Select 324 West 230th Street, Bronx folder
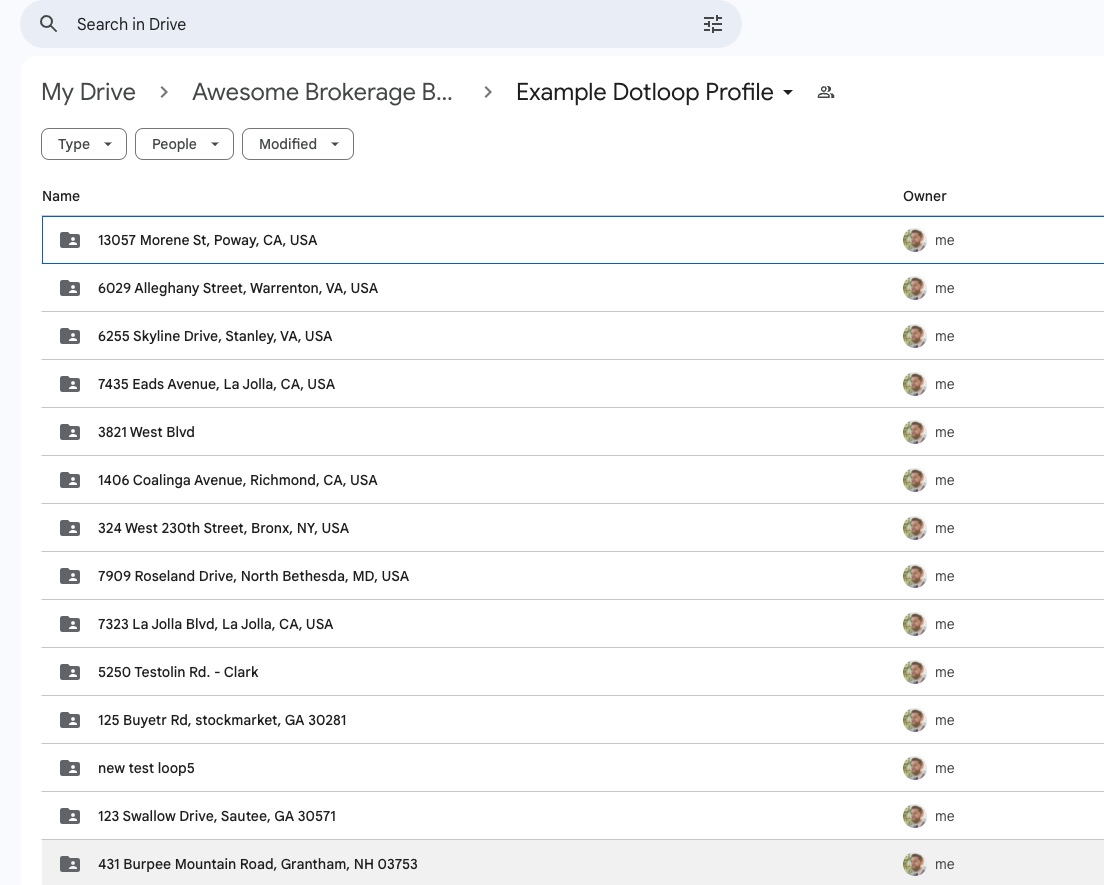 pyautogui.click(x=223, y=528)
